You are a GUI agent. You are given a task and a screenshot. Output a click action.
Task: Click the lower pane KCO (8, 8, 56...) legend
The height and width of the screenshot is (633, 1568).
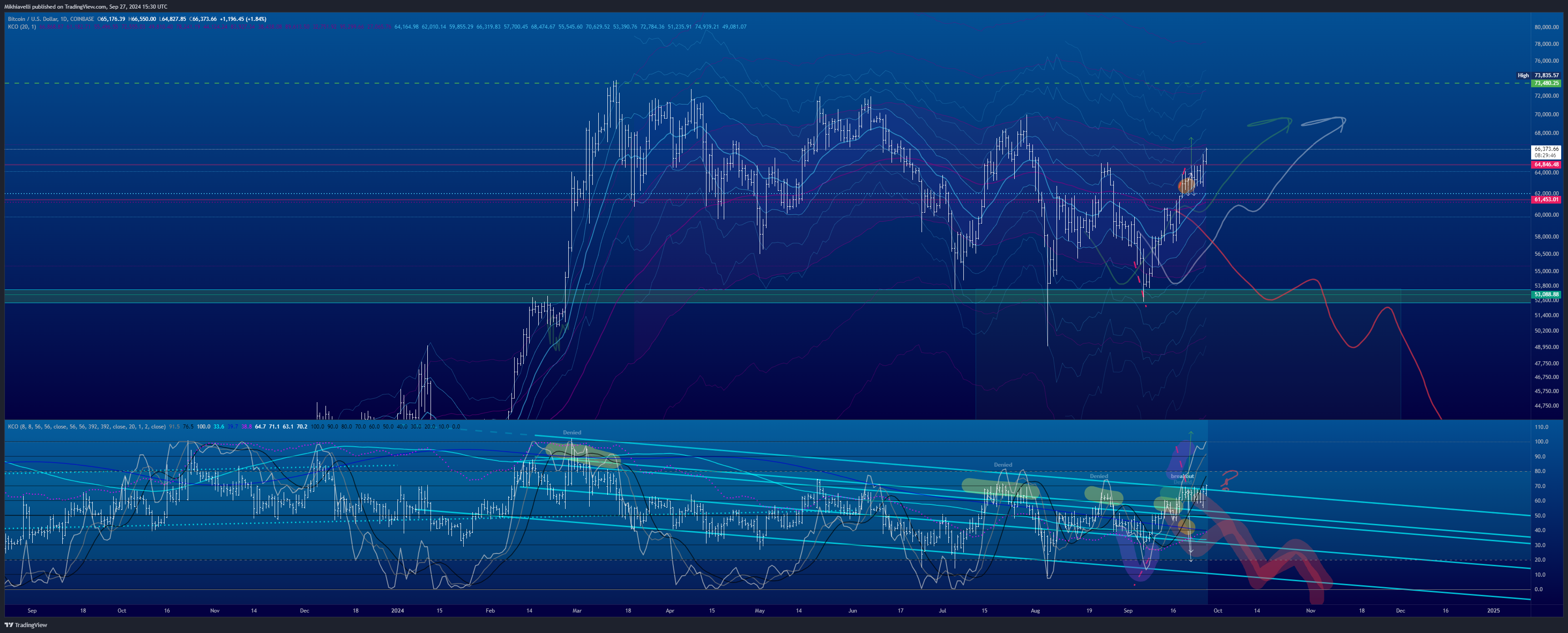pos(86,427)
